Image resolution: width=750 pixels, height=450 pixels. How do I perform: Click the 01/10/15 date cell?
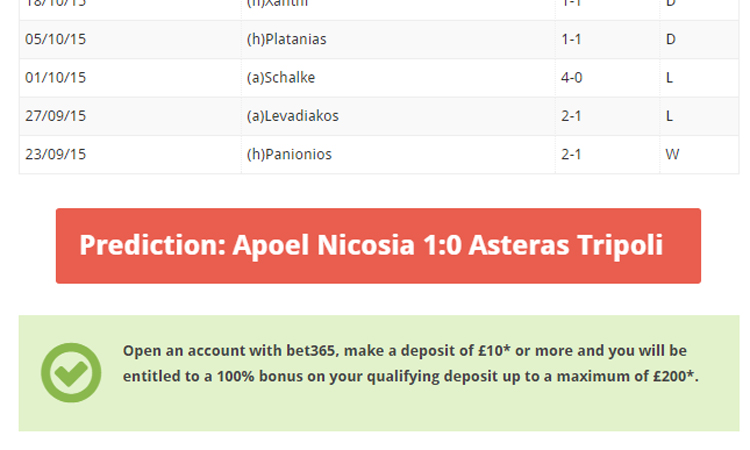pyautogui.click(x=130, y=77)
